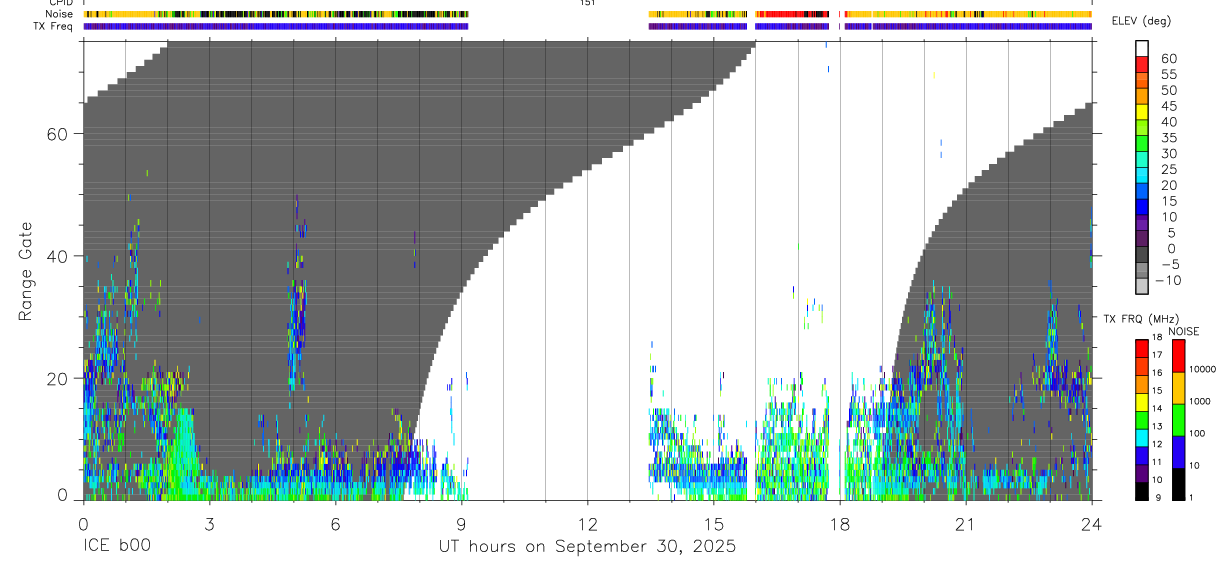Click the 'NOISE' colorbar title
The width and height of the screenshot is (1228, 567).
tap(1183, 331)
